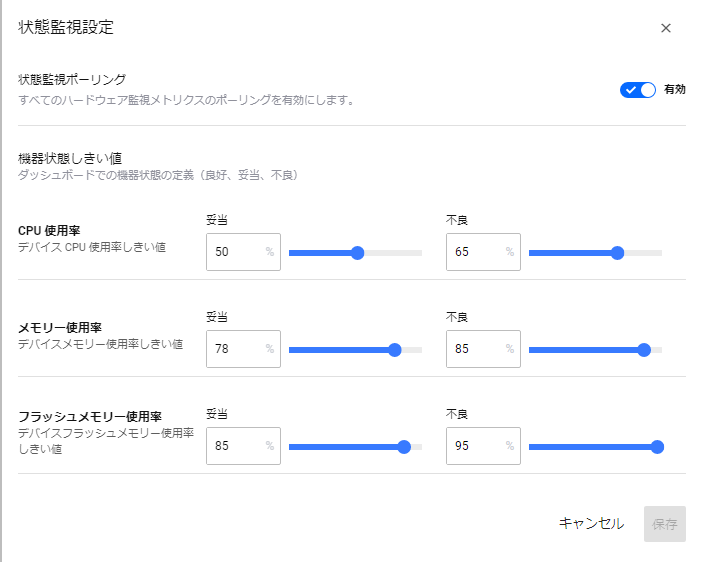Viewport: 702px width, 562px height.
Task: Click the CPU 使用率 妥当 slider handle
Action: coord(357,253)
